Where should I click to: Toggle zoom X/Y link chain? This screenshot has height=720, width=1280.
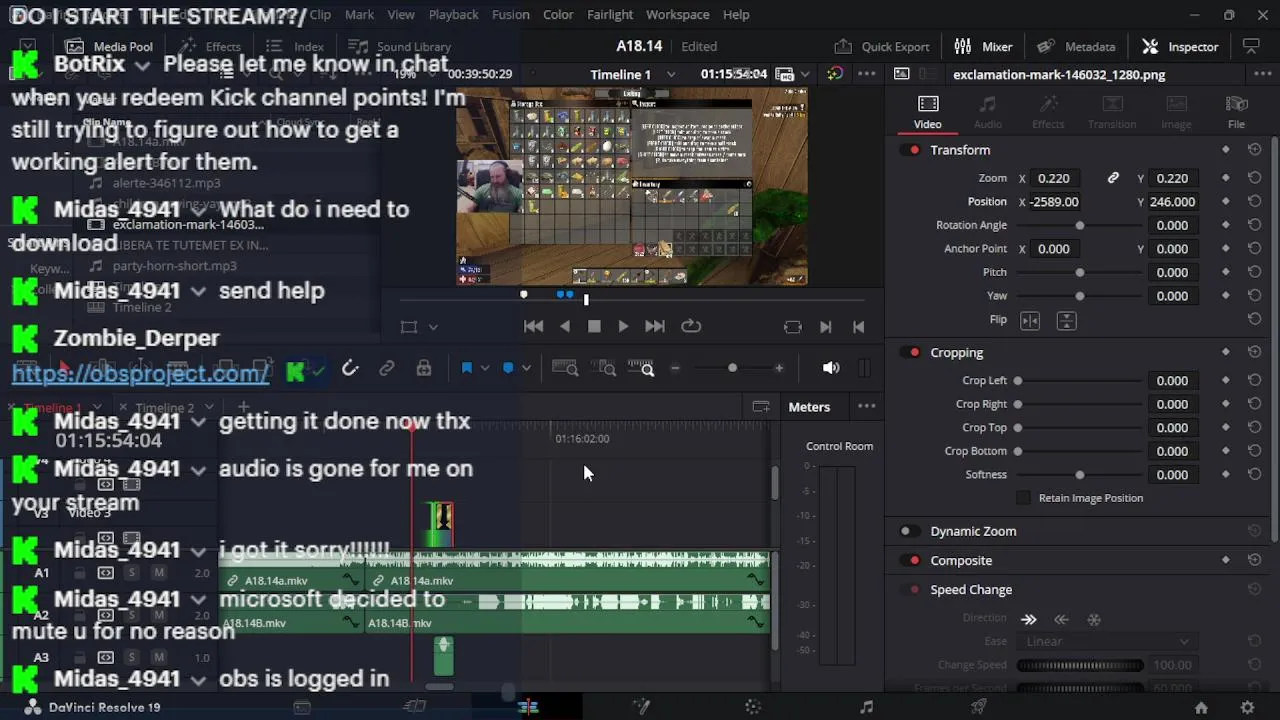point(1113,178)
